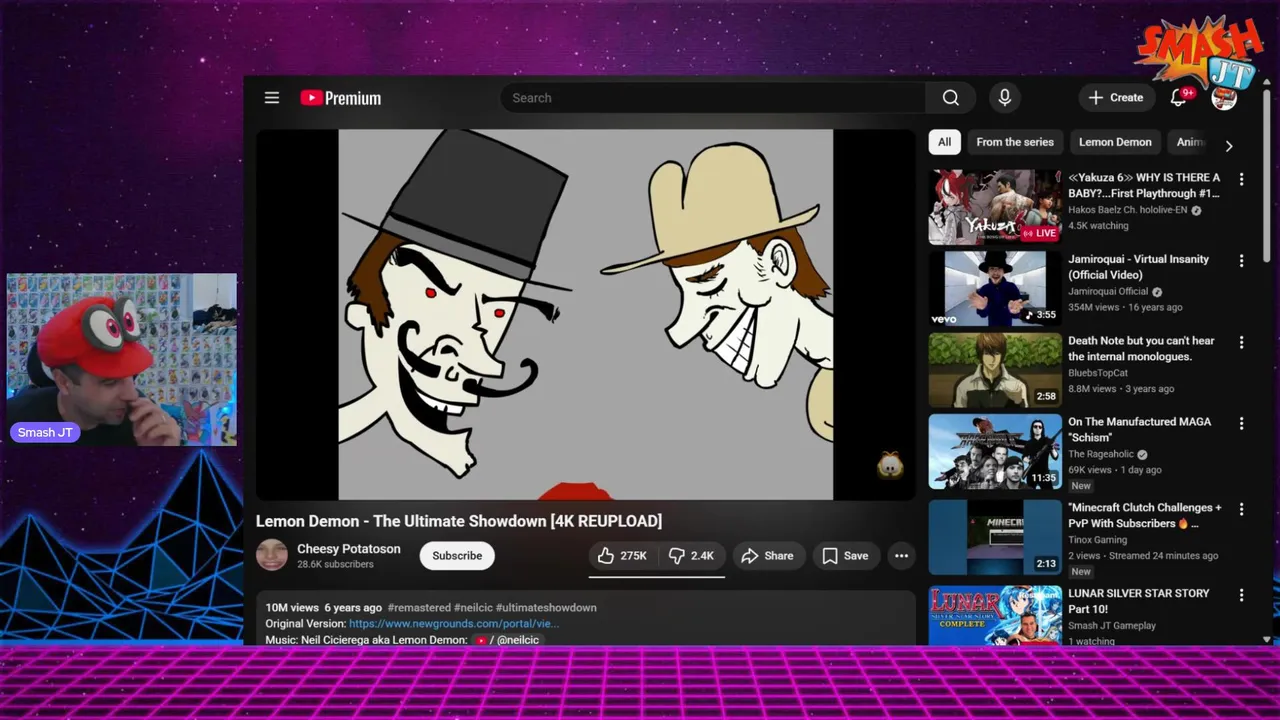Viewport: 1280px width, 720px height.
Task: Open options menu for Death Note video
Action: 1242,342
